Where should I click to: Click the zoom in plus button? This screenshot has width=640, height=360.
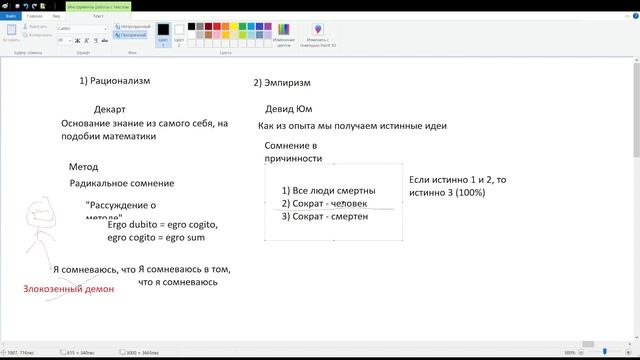coord(628,352)
